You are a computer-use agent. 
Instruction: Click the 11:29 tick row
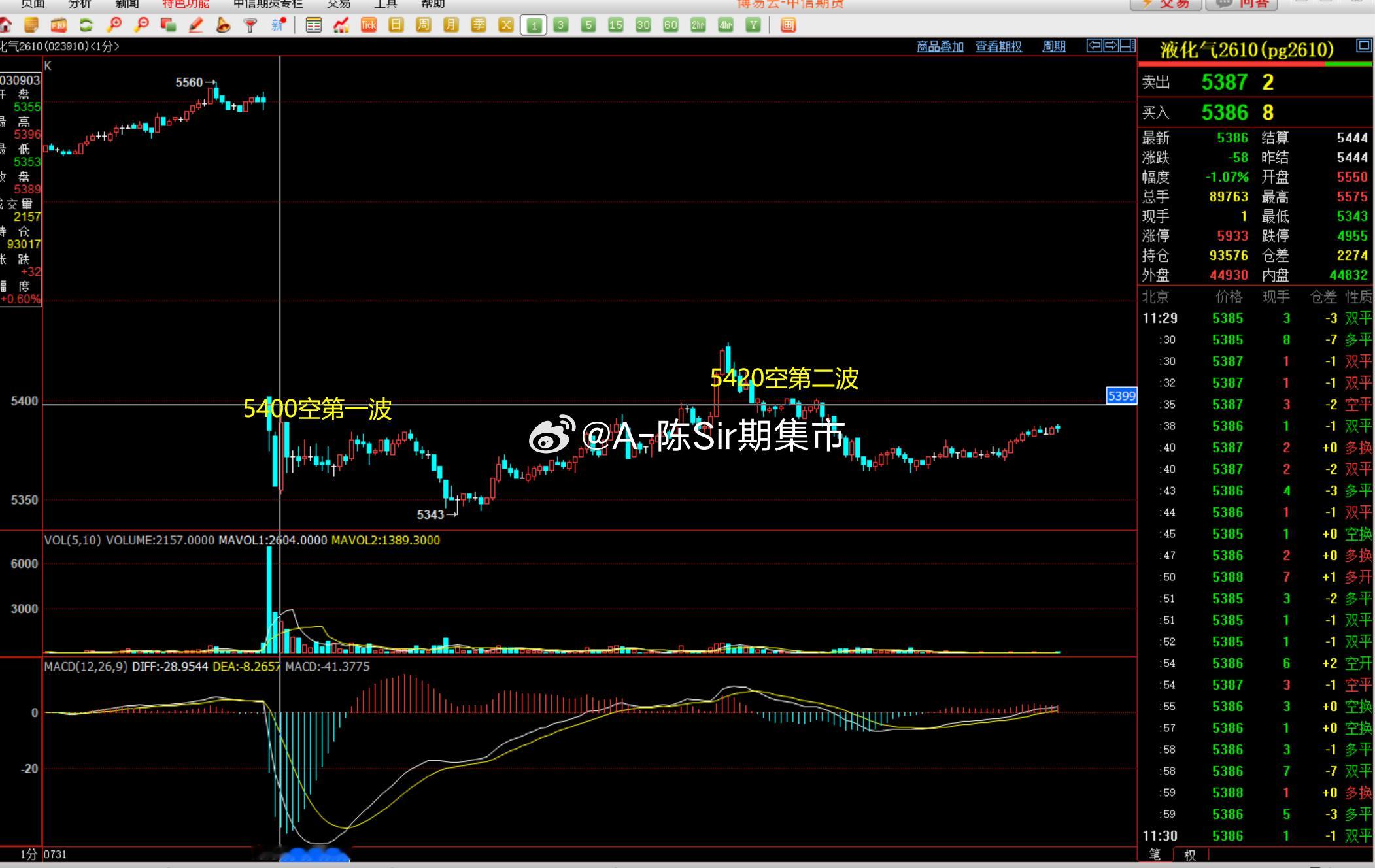(x=1256, y=318)
